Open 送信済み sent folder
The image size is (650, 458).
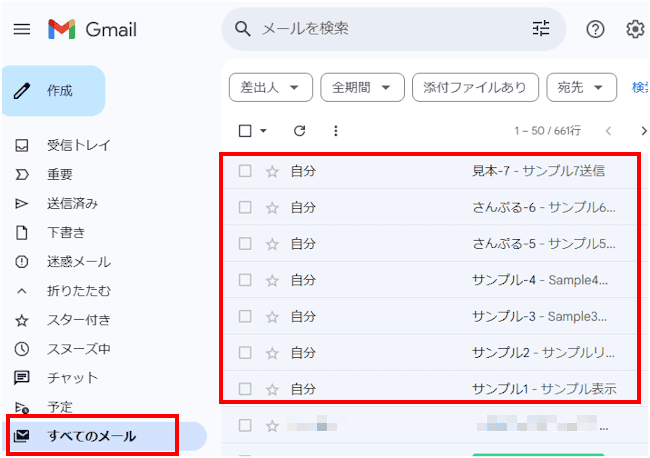(73, 204)
